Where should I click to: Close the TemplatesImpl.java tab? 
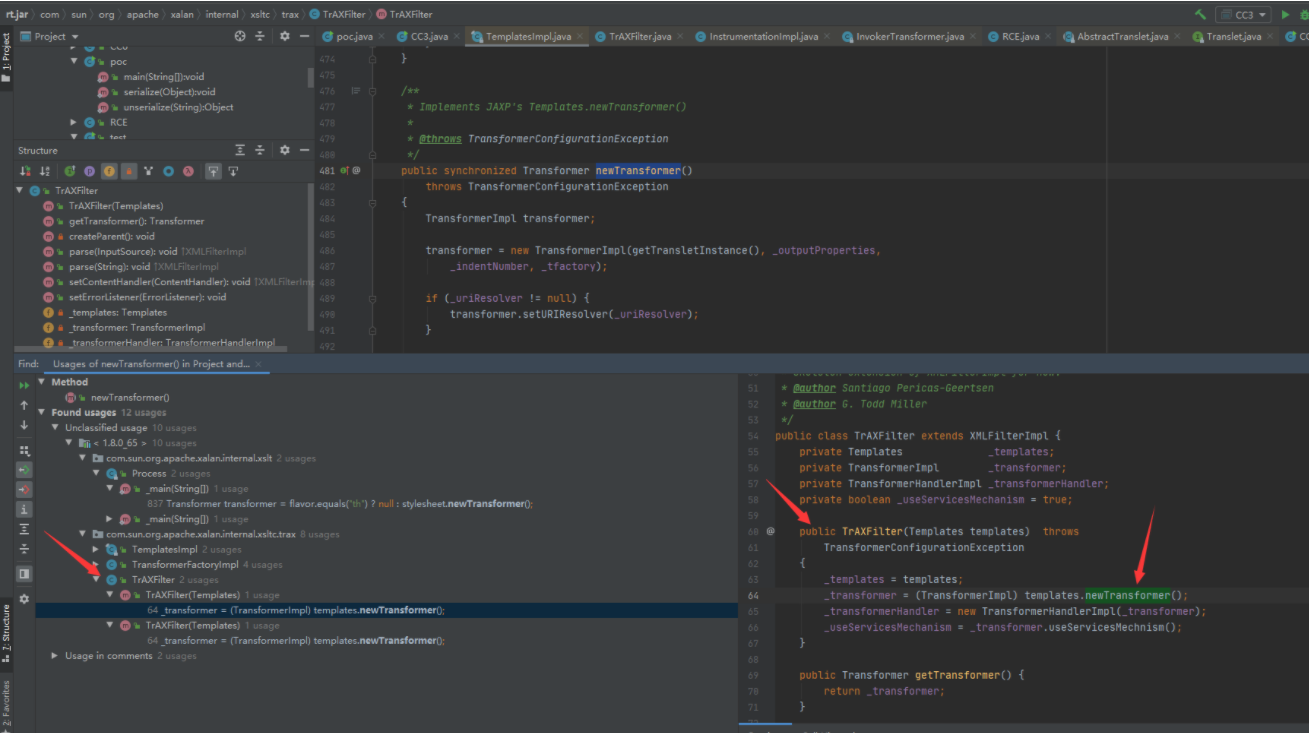pyautogui.click(x=582, y=37)
